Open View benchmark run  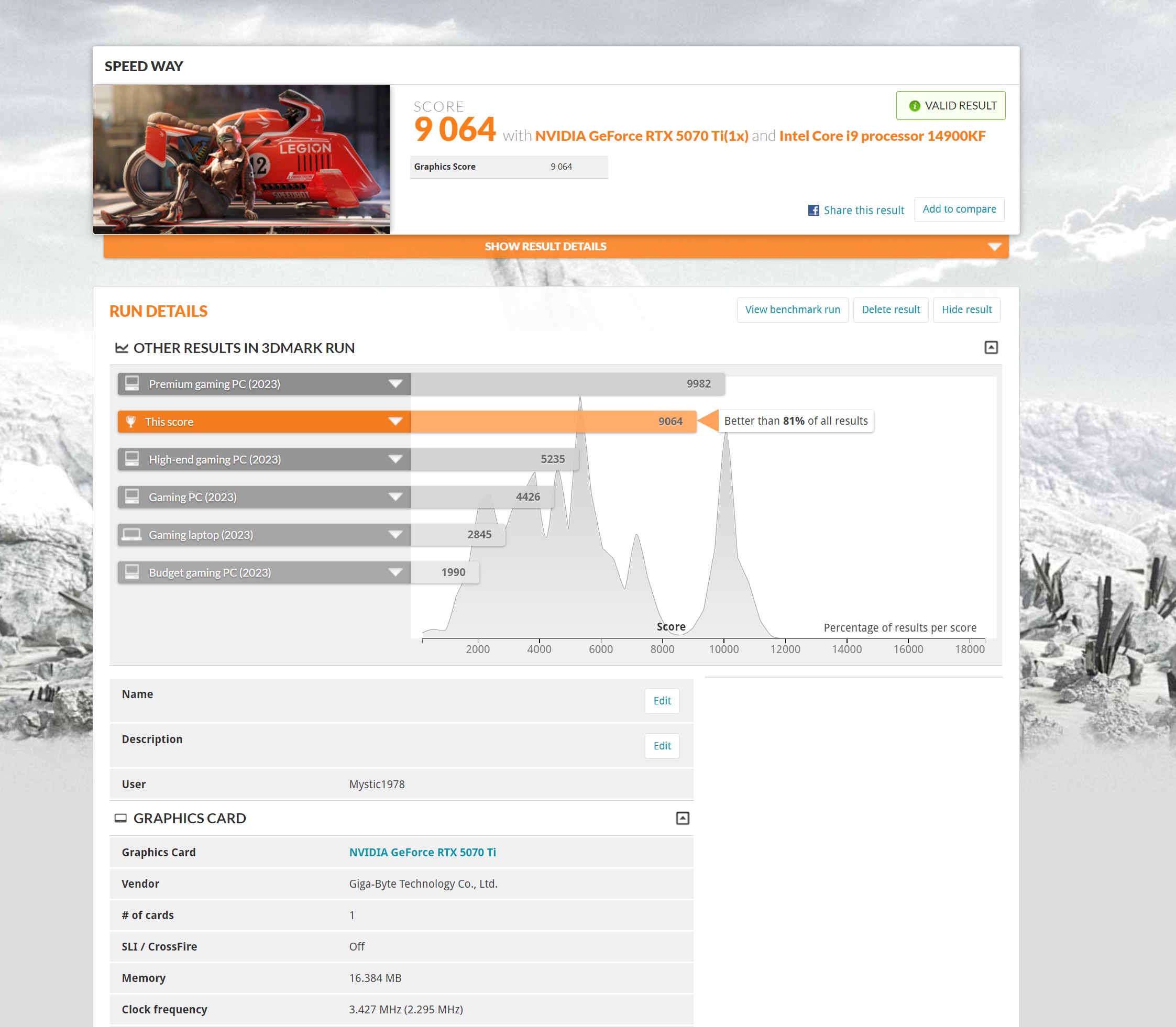(x=792, y=310)
